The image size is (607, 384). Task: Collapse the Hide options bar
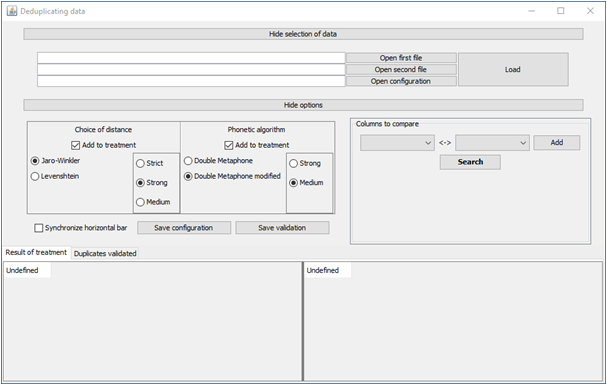pyautogui.click(x=303, y=105)
